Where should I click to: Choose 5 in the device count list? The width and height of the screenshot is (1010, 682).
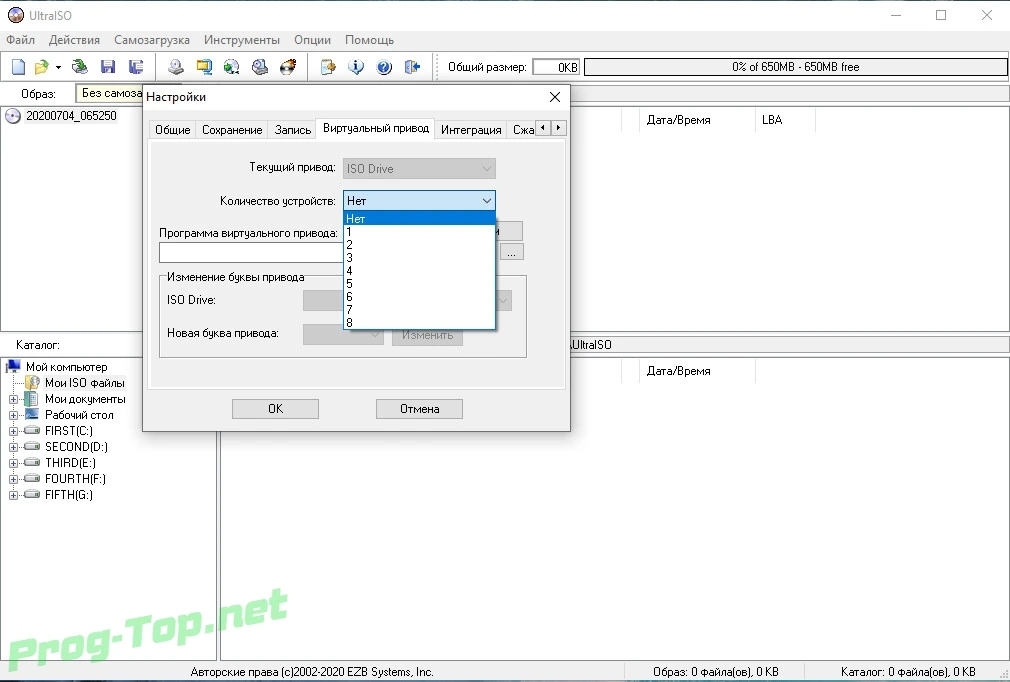click(419, 283)
